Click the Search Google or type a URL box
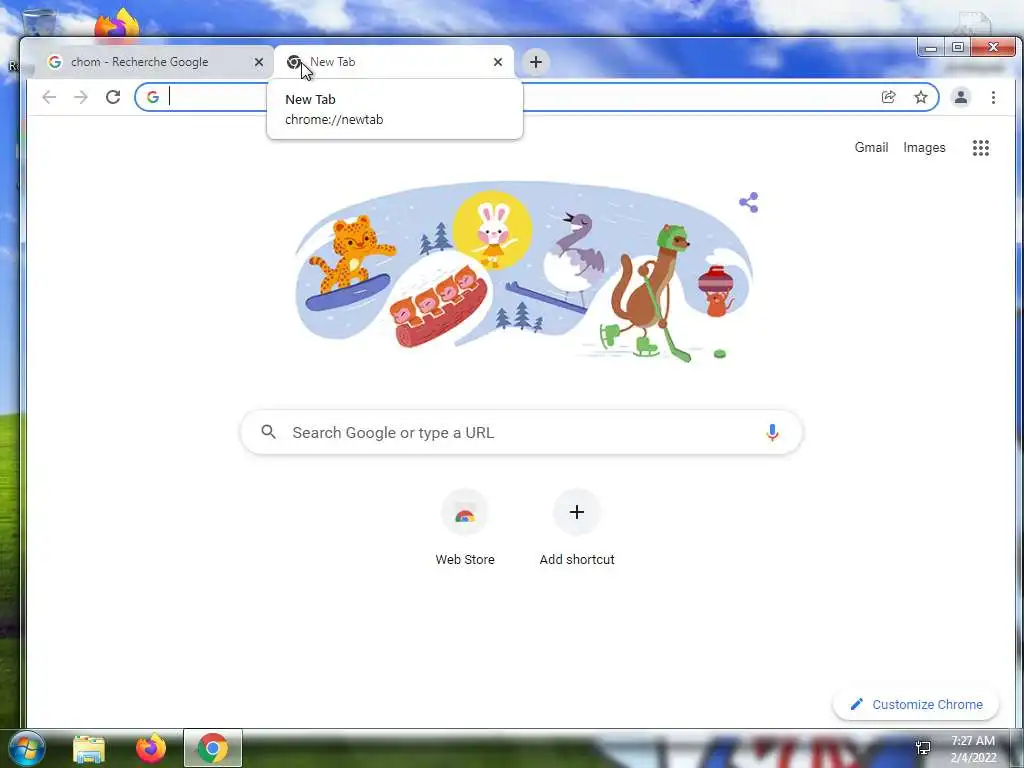Viewport: 1024px width, 768px height. (x=521, y=432)
